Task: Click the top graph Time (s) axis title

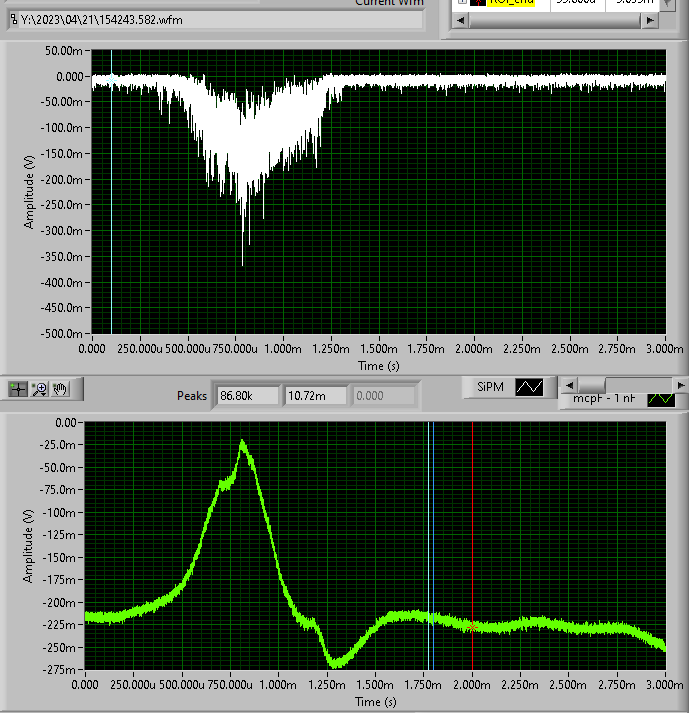Action: point(378,366)
